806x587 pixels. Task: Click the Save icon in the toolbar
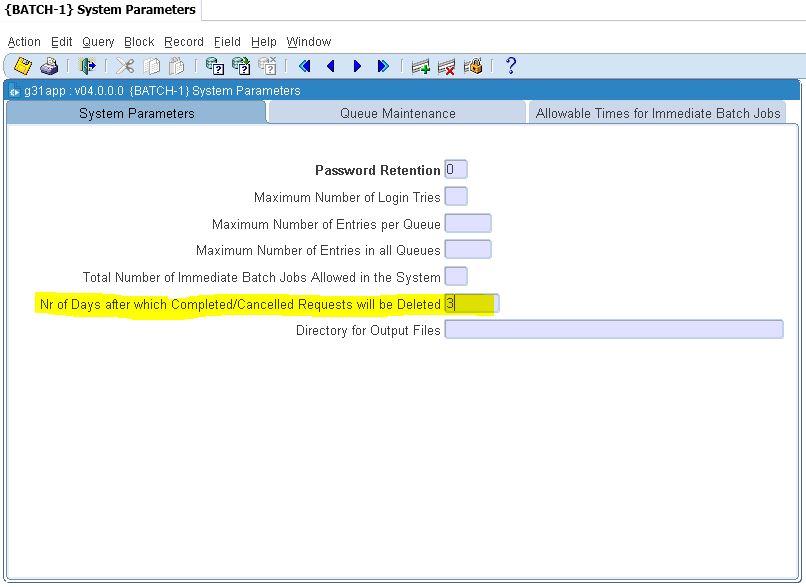22,66
